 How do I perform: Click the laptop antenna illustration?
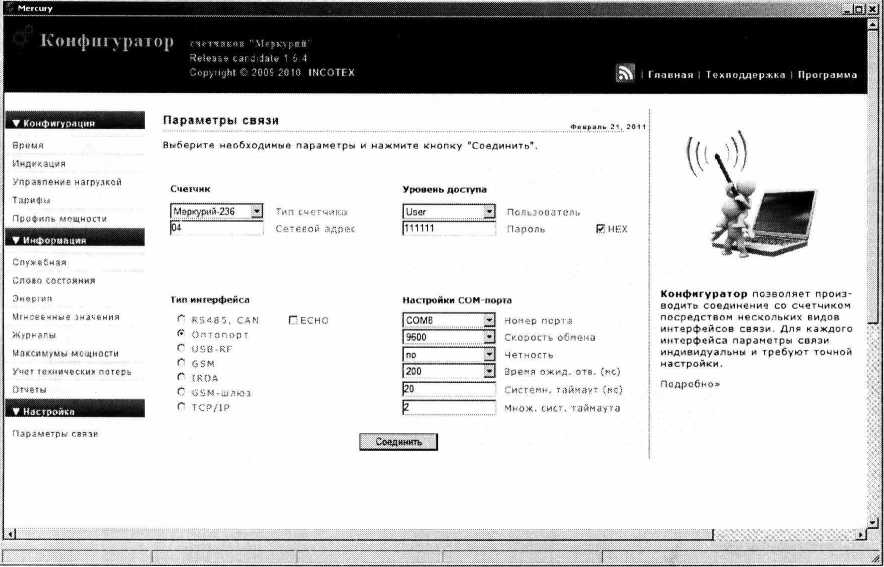(753, 193)
